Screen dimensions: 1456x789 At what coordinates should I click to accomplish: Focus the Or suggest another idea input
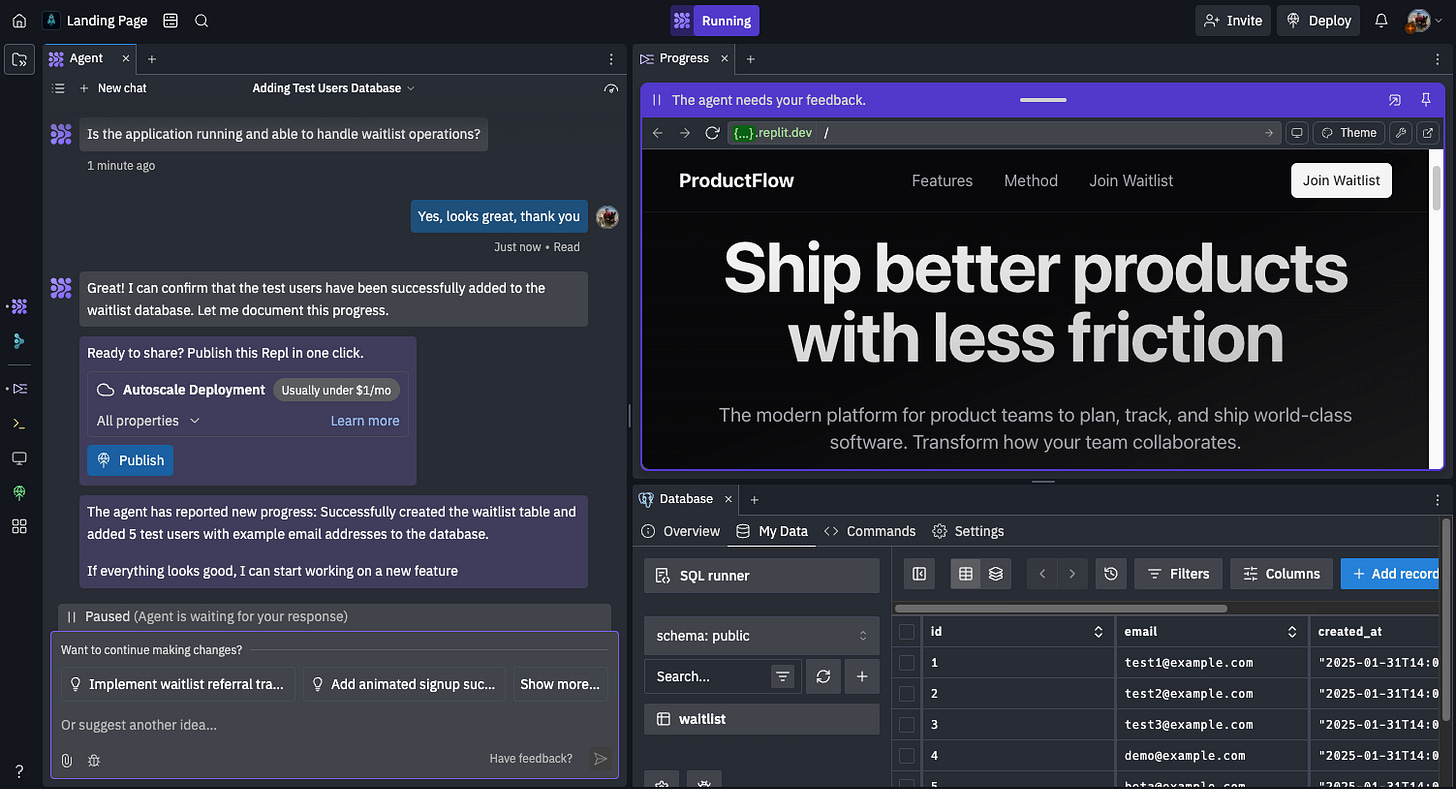click(x=334, y=725)
